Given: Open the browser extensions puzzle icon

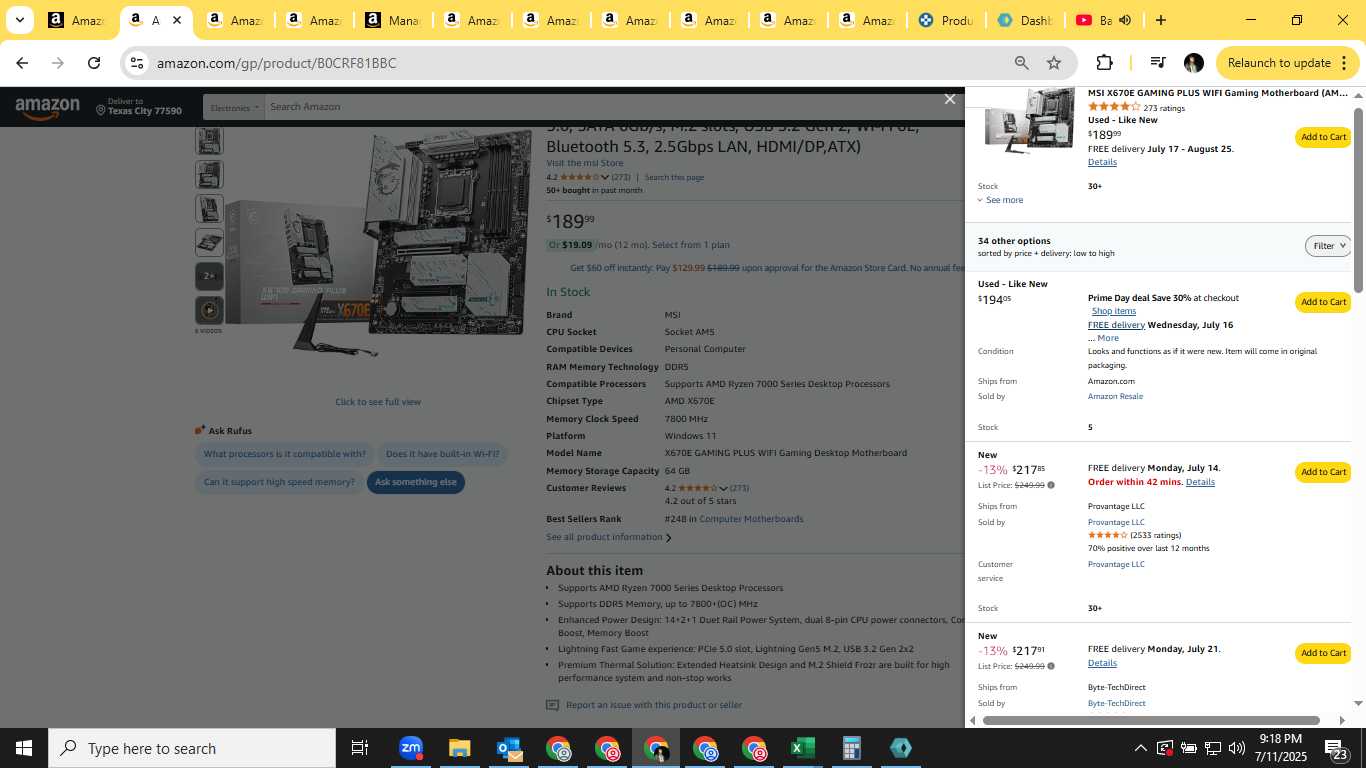Looking at the screenshot, I should click(1104, 63).
